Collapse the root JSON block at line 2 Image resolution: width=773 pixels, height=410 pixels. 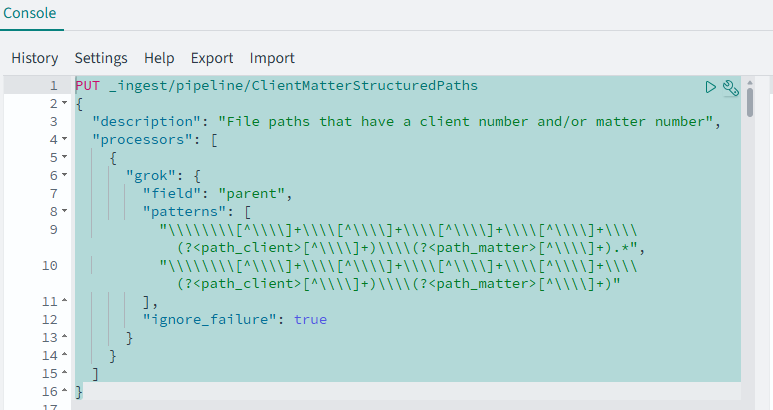pos(64,104)
